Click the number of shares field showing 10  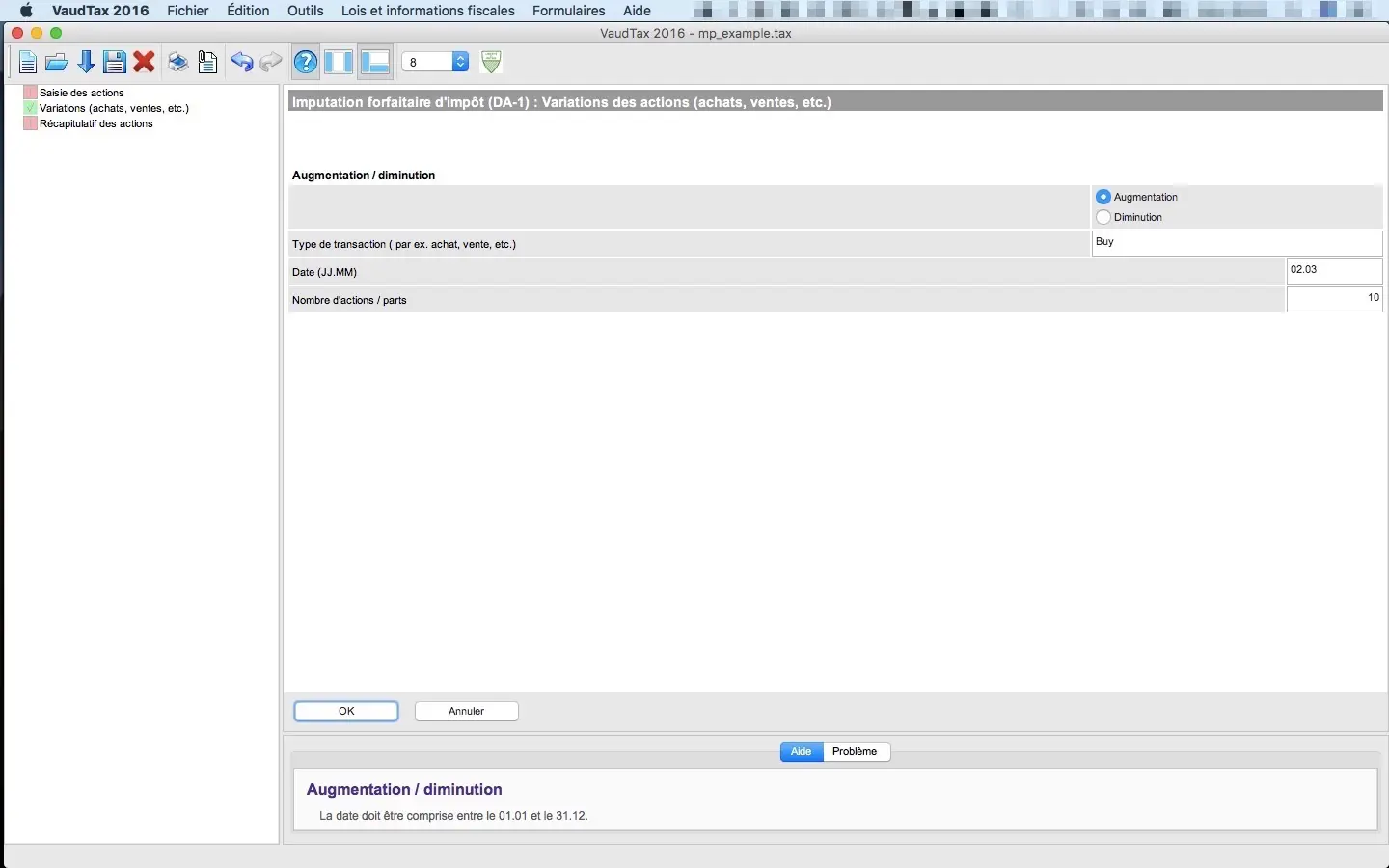click(x=1335, y=300)
